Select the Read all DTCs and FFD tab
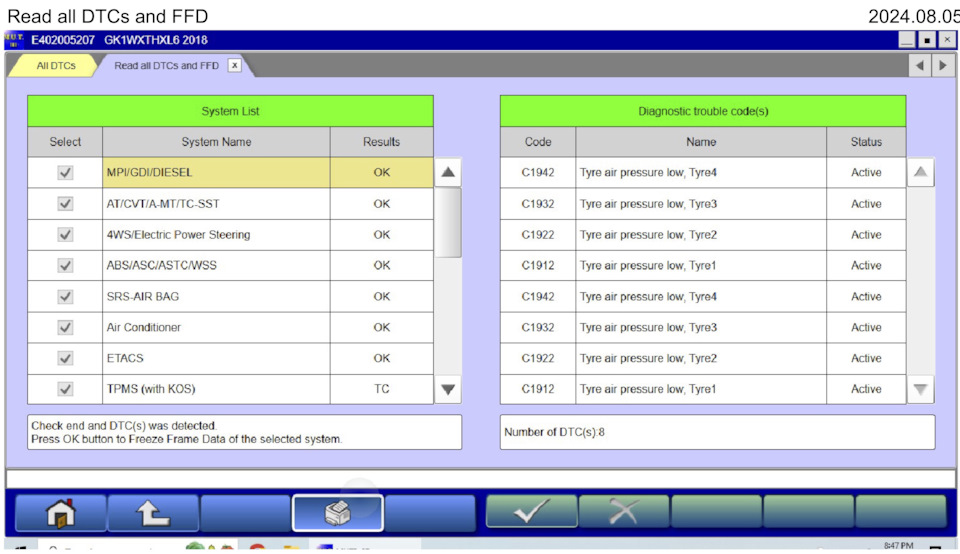Image resolution: width=960 pixels, height=554 pixels. tap(166, 66)
